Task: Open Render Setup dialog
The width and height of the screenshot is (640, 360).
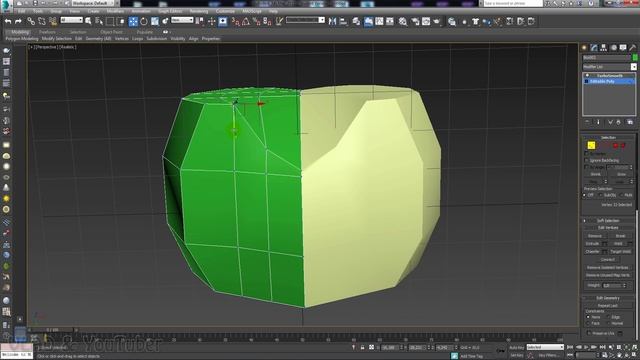Action: coord(415,21)
